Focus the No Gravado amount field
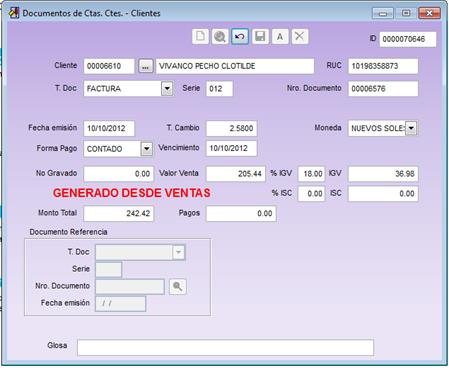449x368 pixels. coord(119,174)
